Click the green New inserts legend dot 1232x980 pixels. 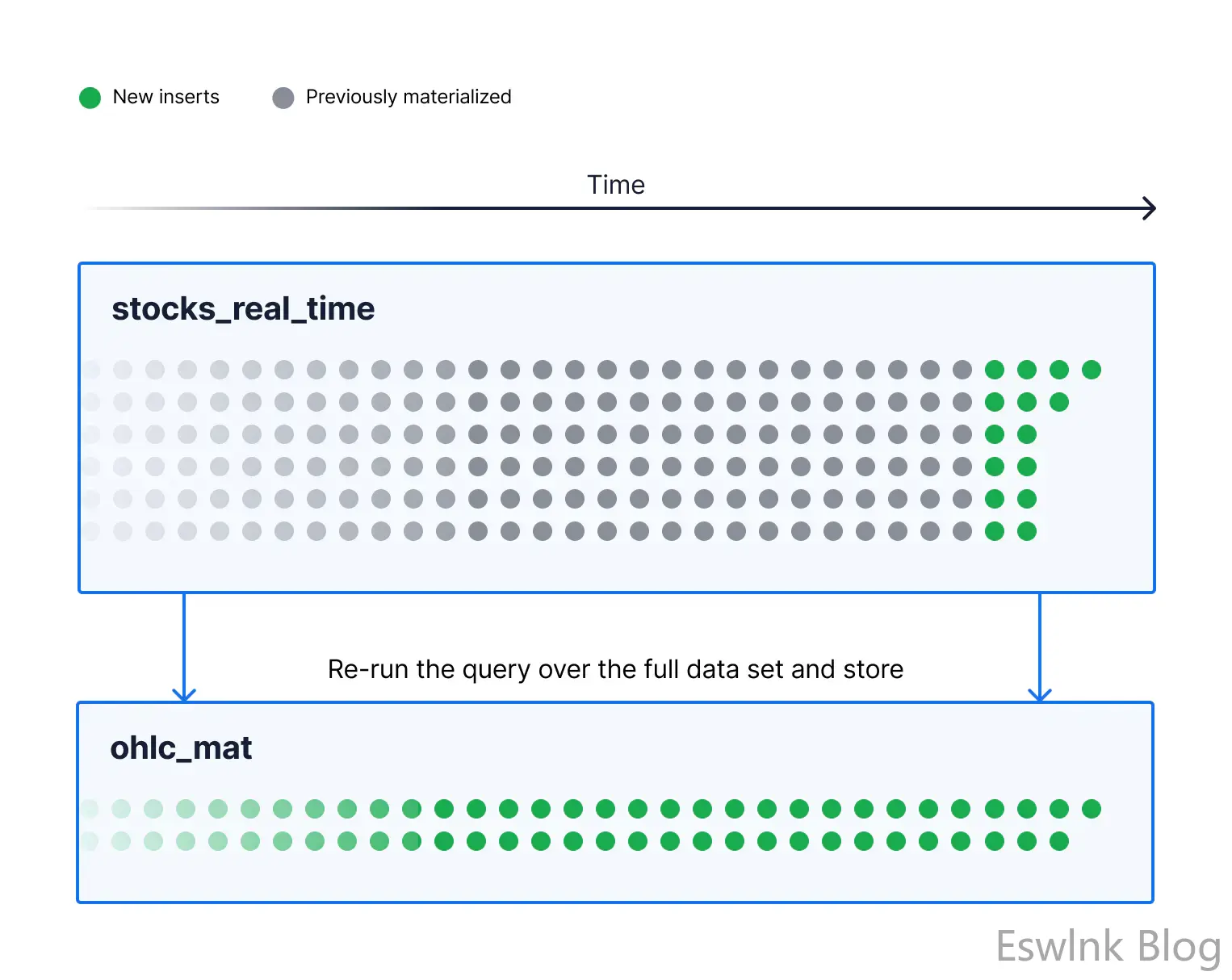90,98
